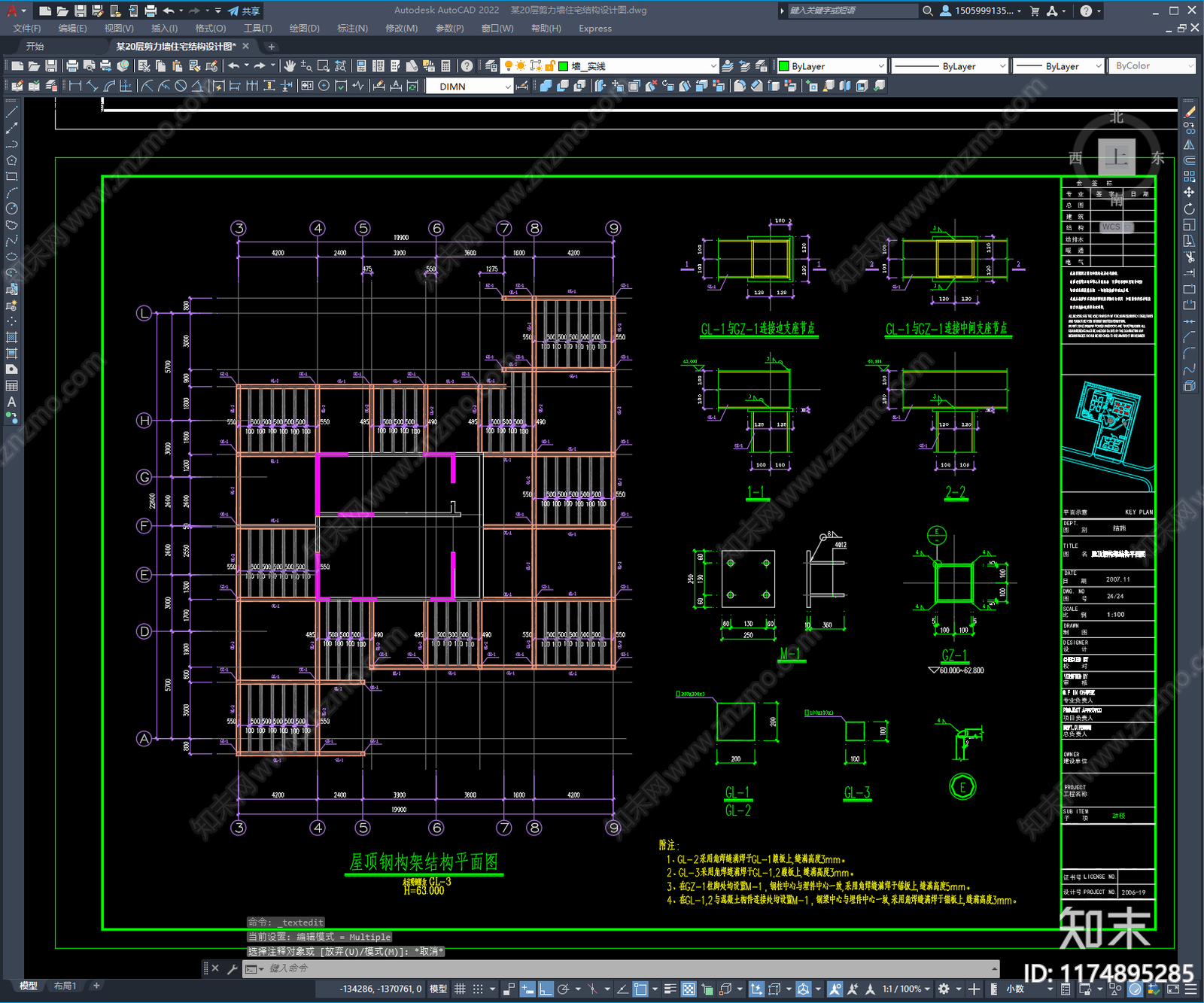1204x1003 pixels.
Task: Select the Linear dimension tool
Action: (75, 87)
